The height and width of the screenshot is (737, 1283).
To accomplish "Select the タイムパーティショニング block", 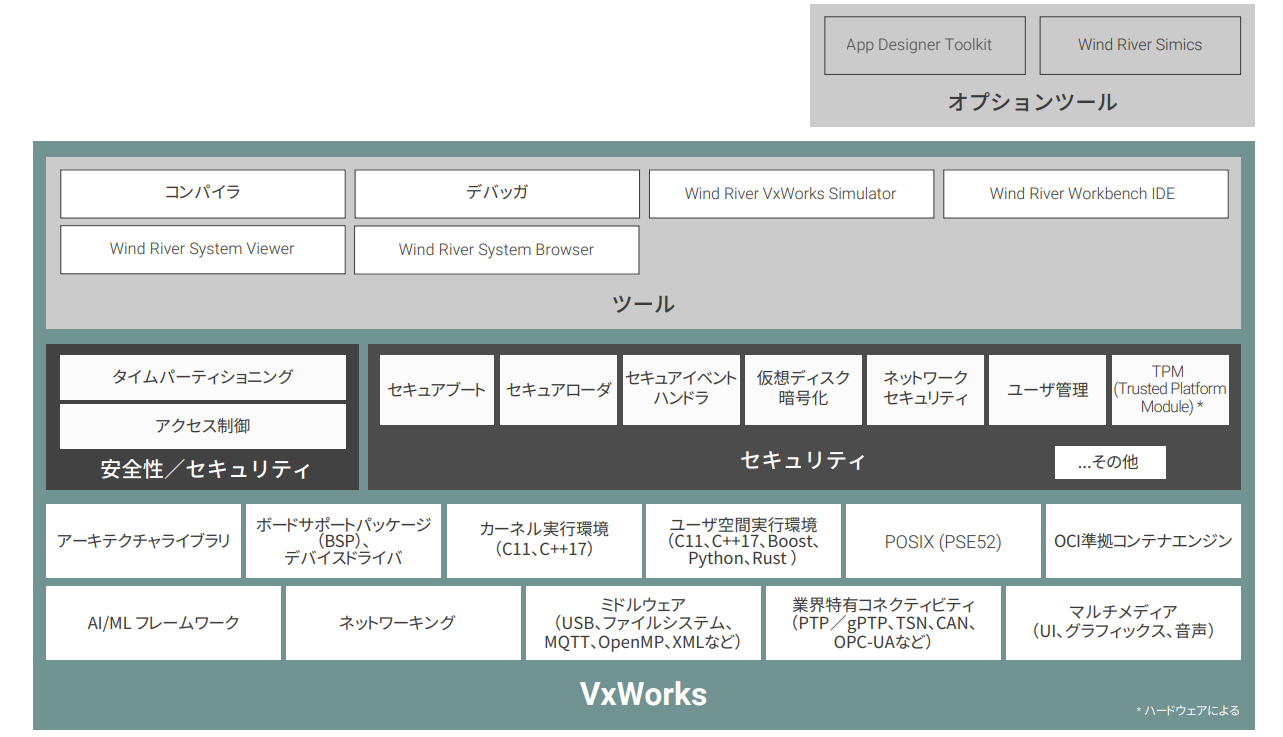I will 202,377.
